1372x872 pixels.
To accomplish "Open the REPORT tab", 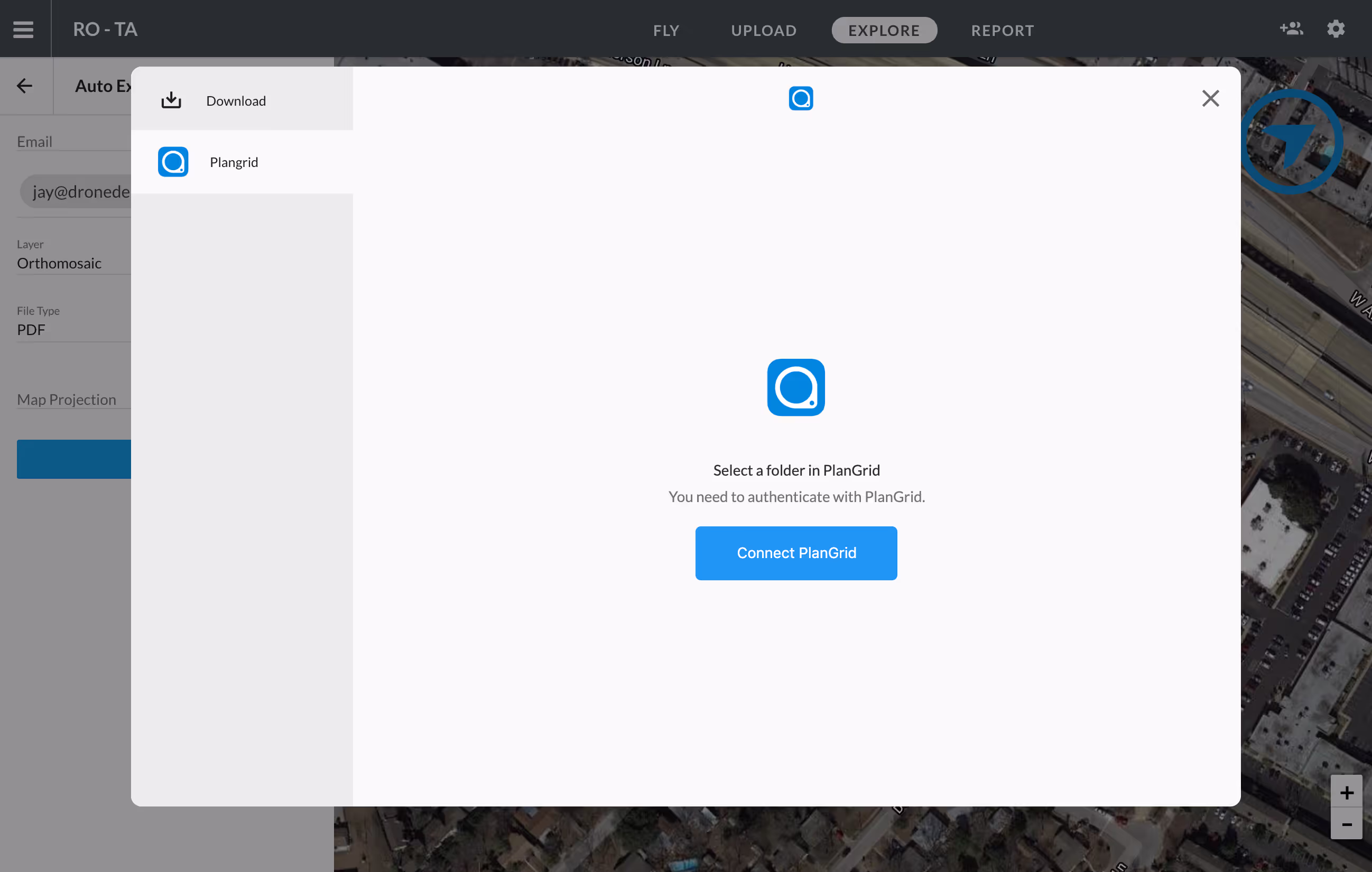I will tap(1002, 30).
